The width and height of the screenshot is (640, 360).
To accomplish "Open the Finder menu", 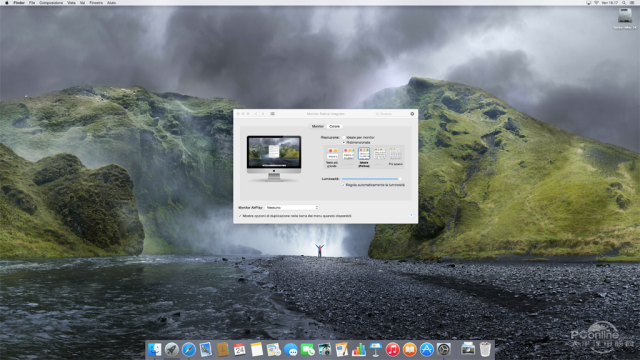I will click(19, 3).
